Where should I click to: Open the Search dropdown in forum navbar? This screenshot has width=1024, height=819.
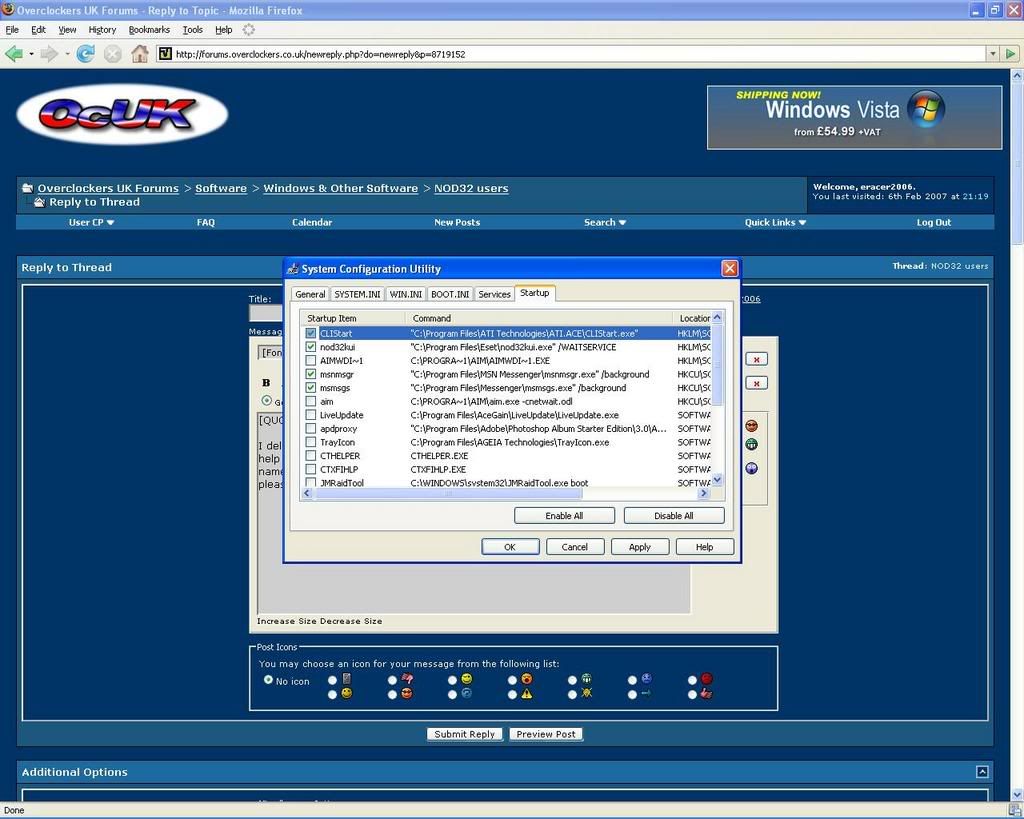click(x=605, y=222)
